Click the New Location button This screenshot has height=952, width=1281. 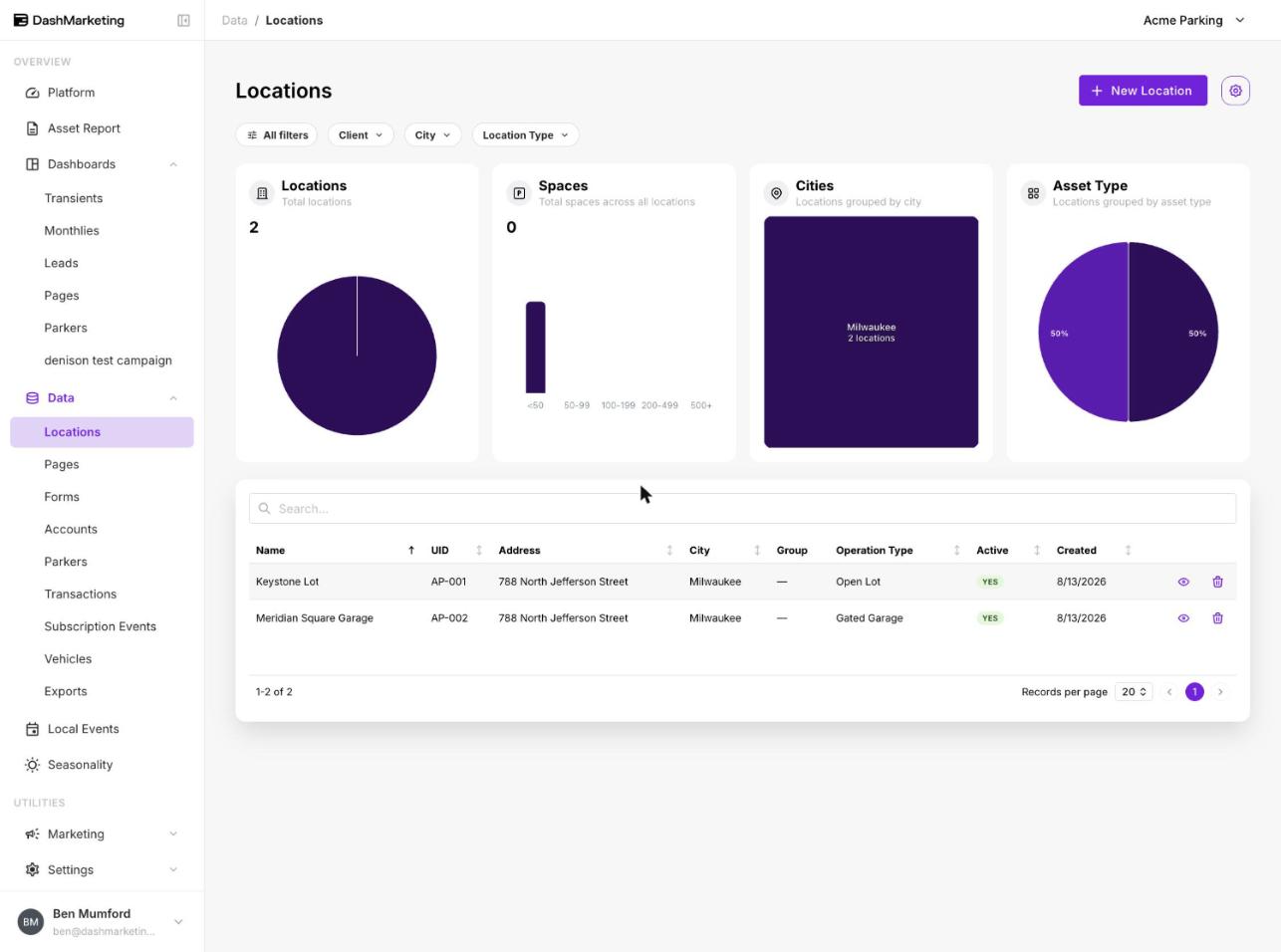coord(1143,91)
